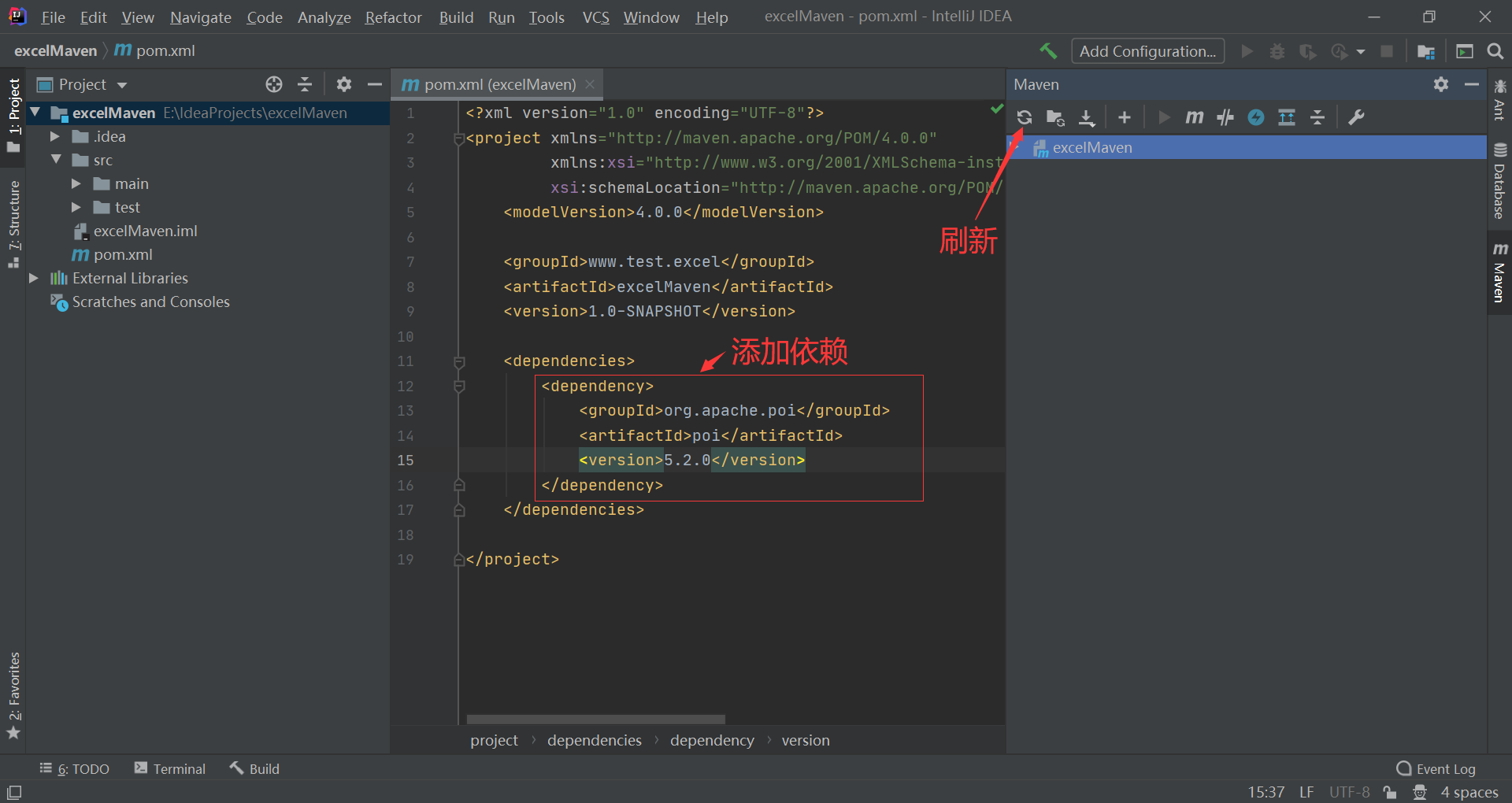This screenshot has height=803, width=1512.
Task: Run Maven build play icon
Action: (1164, 117)
